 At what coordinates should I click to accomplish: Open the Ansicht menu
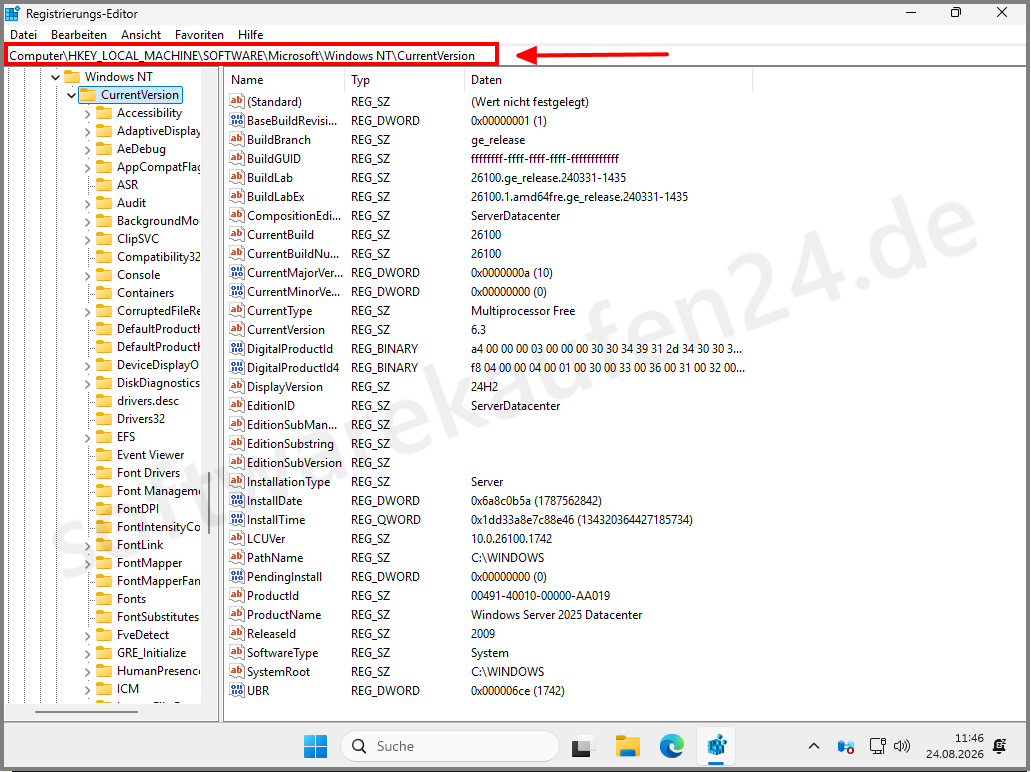pyautogui.click(x=141, y=35)
